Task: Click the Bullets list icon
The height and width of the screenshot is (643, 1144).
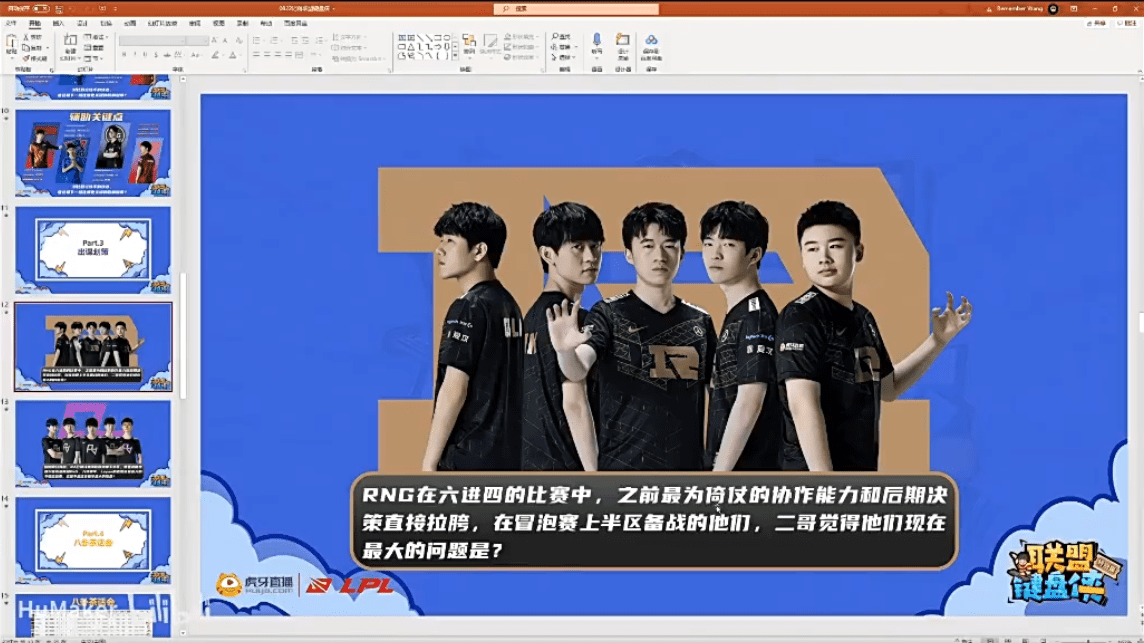Action: tap(258, 41)
